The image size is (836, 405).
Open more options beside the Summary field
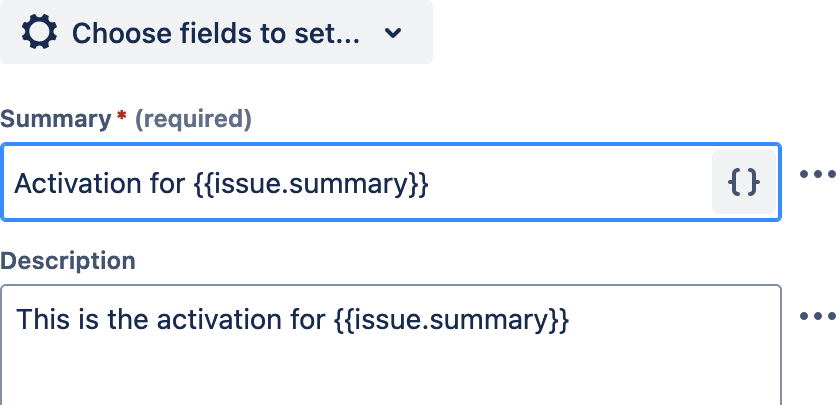818,174
